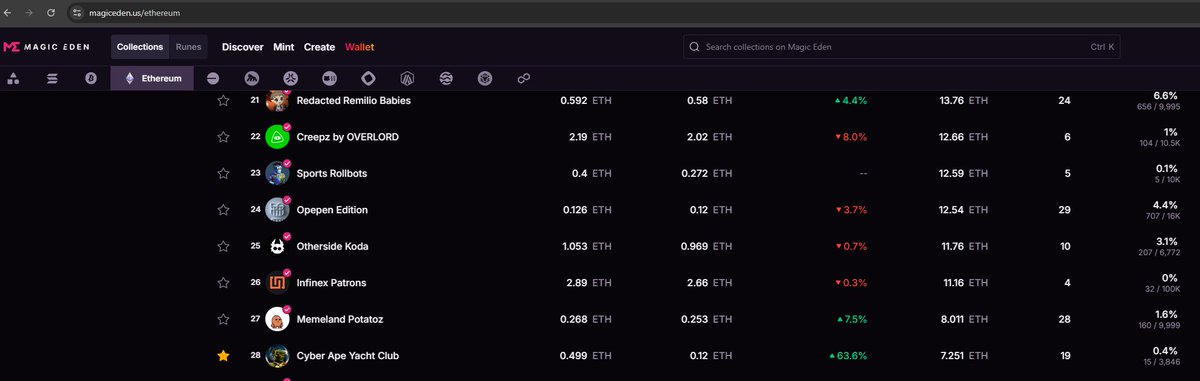Viewport: 1200px width, 381px height.
Task: Click 0.272 ETH value for Sports Rollbots
Action: 709,173
